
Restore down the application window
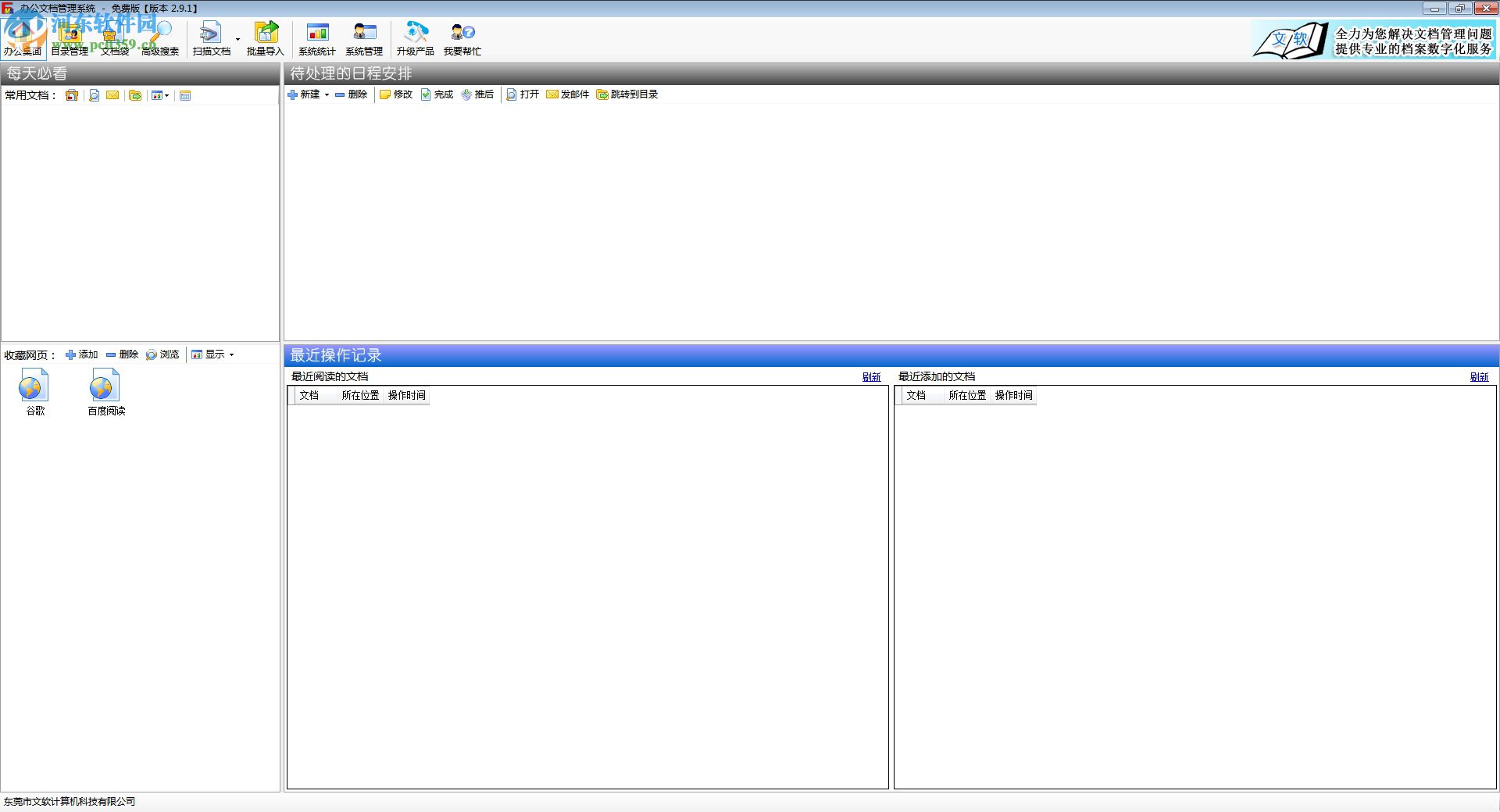coord(1459,9)
